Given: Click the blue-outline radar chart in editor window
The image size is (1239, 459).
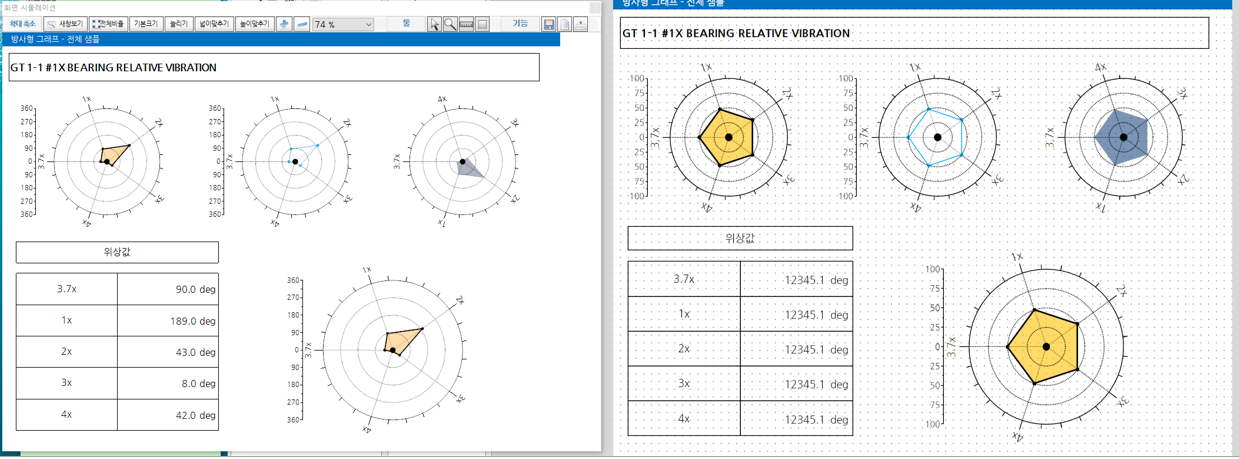Looking at the screenshot, I should coord(937,137).
